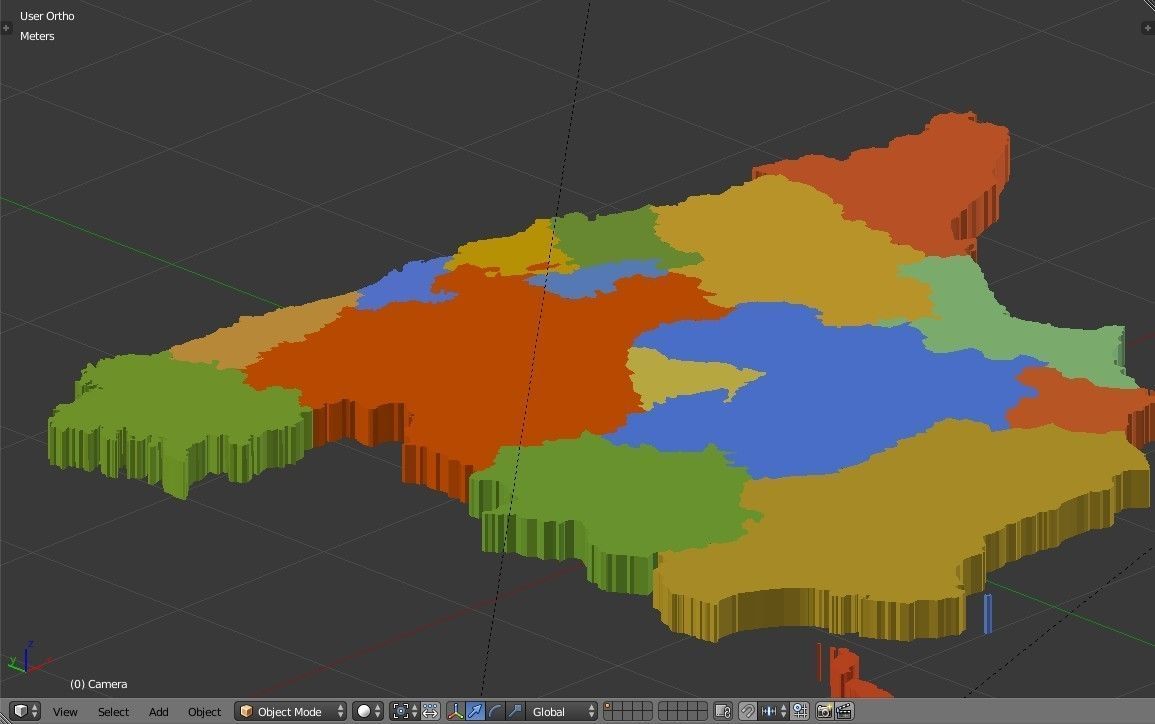1155x724 pixels.
Task: Open the View menu
Action: click(x=65, y=712)
